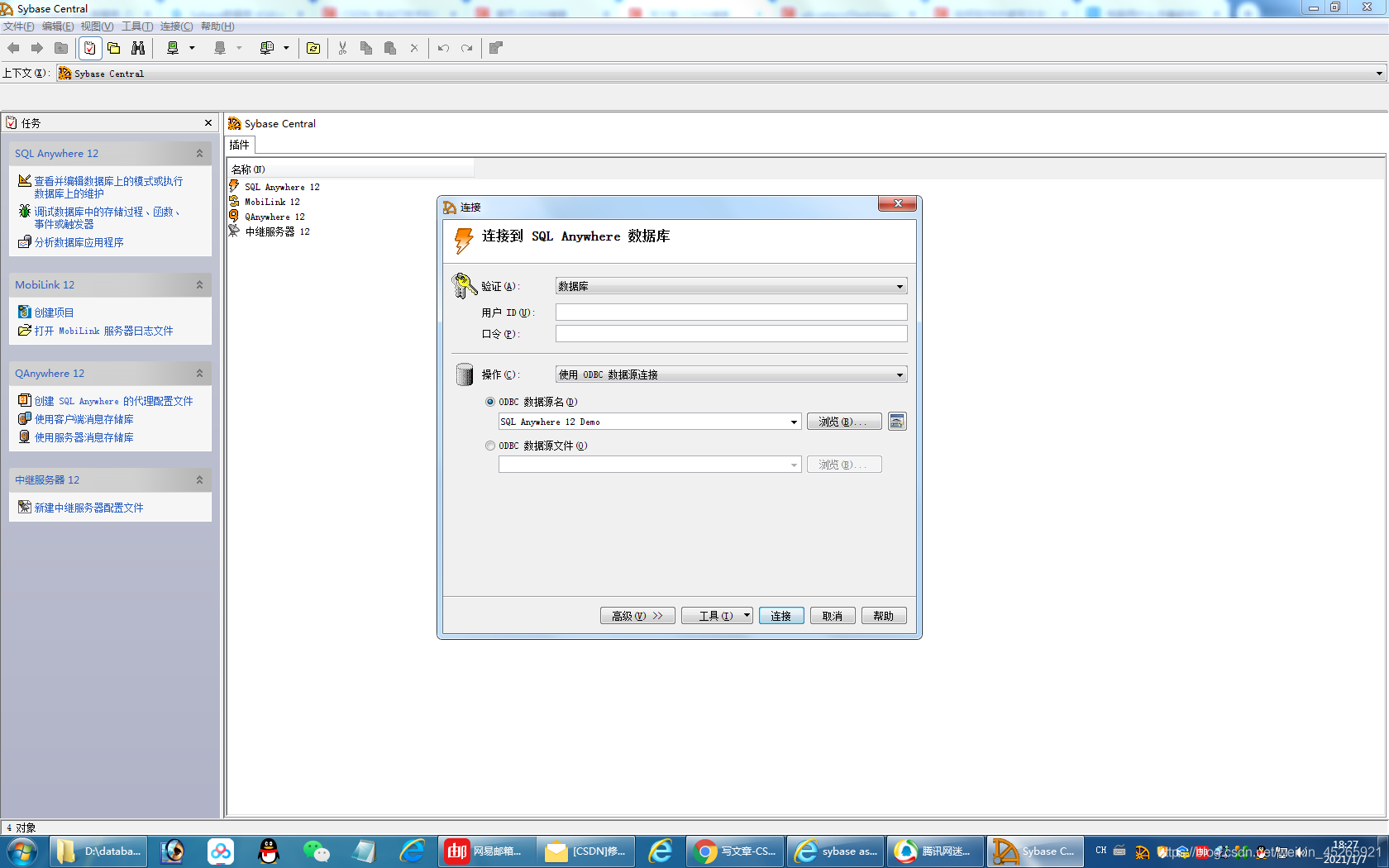Click 浏览 button beside SQL Anywhere 12 Demo
1389x868 pixels.
844,422
